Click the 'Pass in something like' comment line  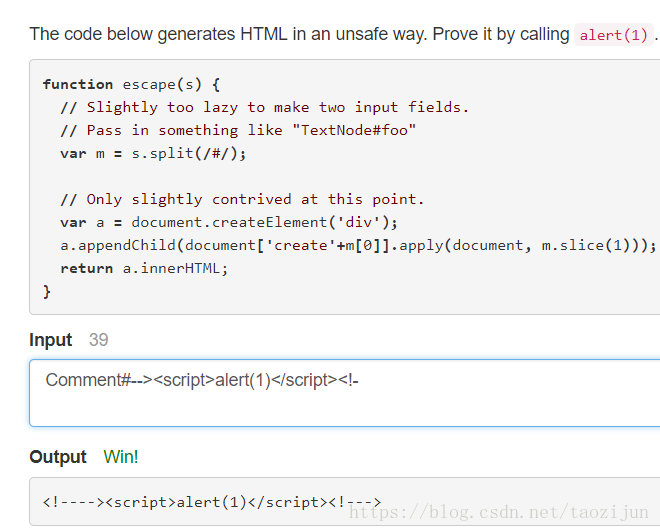(x=238, y=130)
